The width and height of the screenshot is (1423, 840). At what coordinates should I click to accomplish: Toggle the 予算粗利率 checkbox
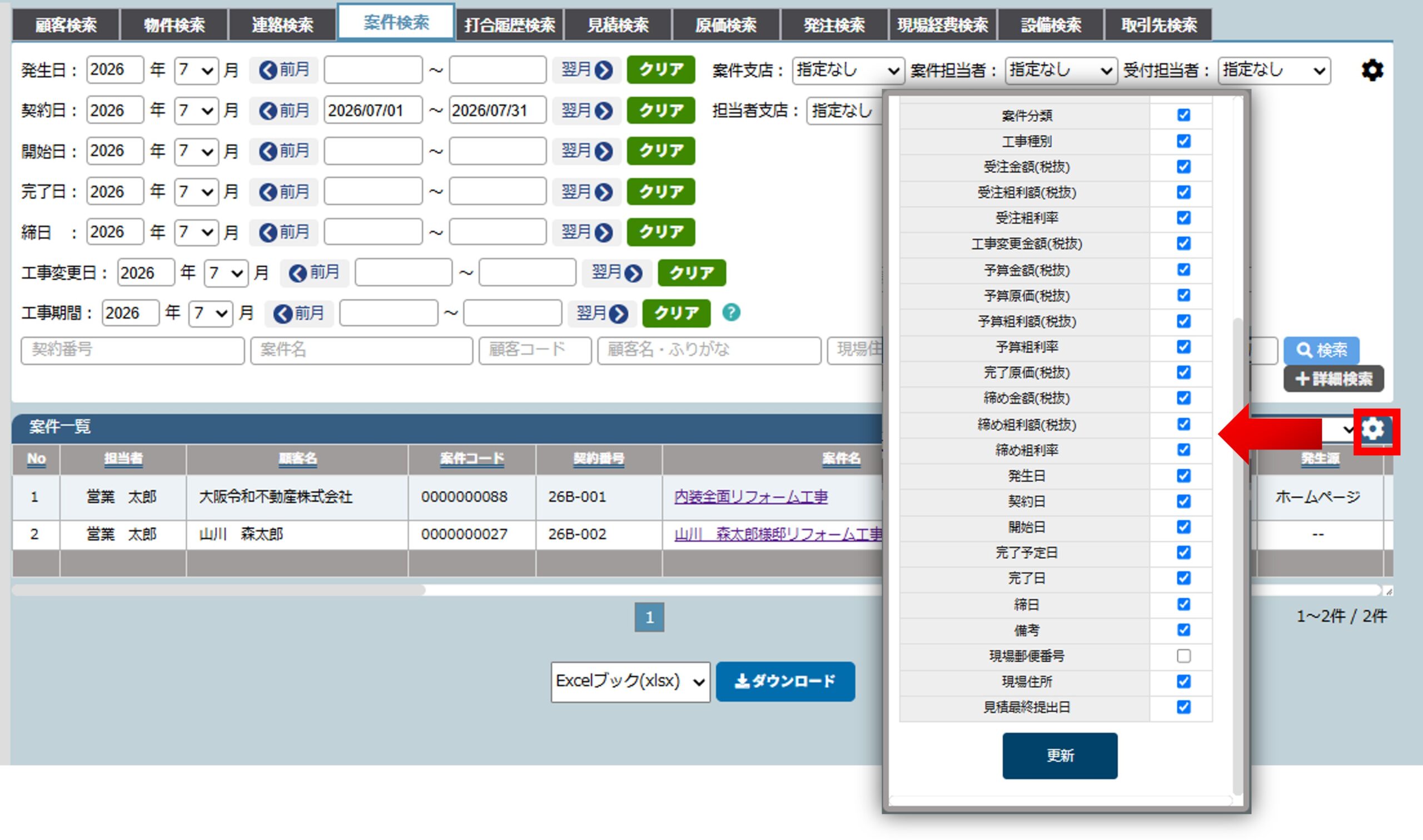(x=1183, y=347)
